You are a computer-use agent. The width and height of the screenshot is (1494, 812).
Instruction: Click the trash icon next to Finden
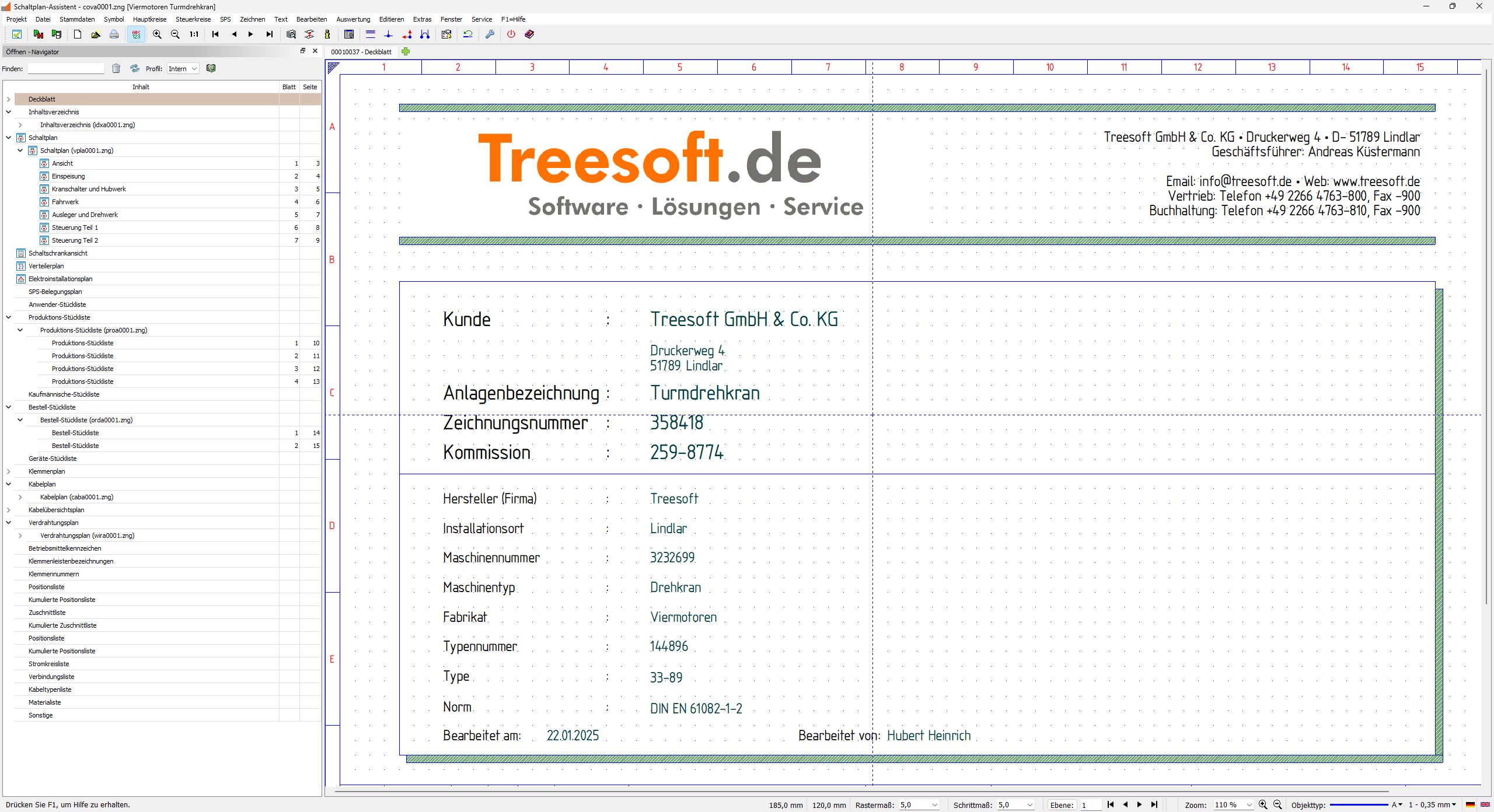(116, 69)
